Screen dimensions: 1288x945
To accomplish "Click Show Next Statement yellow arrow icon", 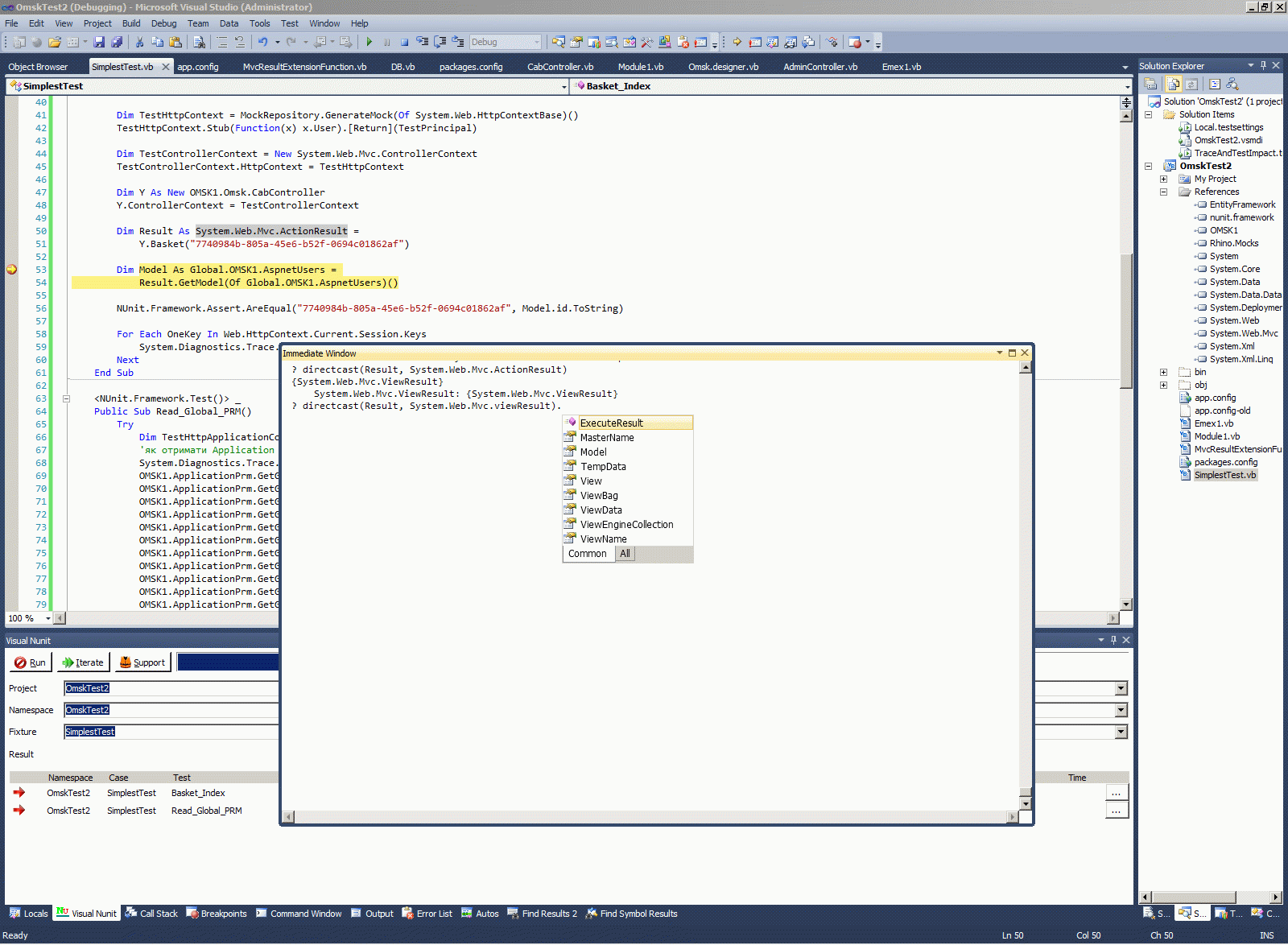I will [x=737, y=42].
